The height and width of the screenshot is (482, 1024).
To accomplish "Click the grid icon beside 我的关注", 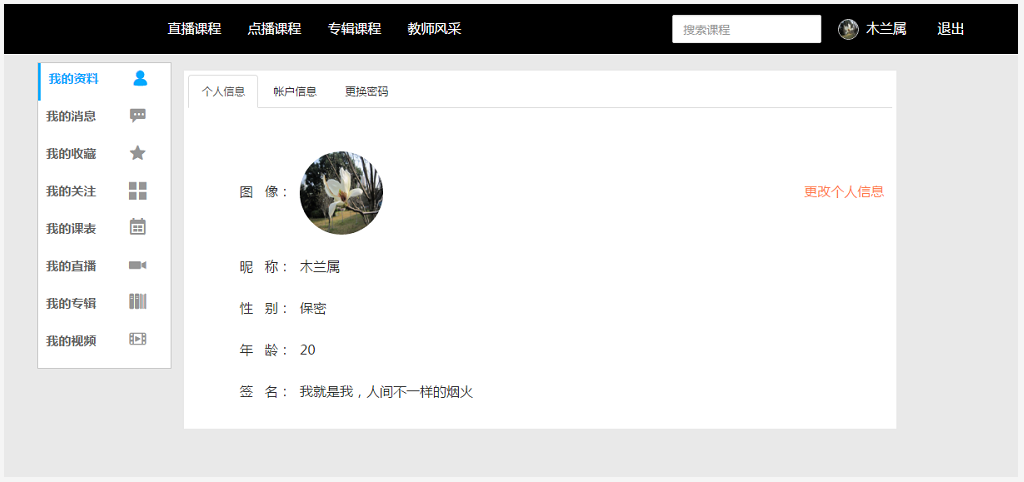I will (138, 191).
